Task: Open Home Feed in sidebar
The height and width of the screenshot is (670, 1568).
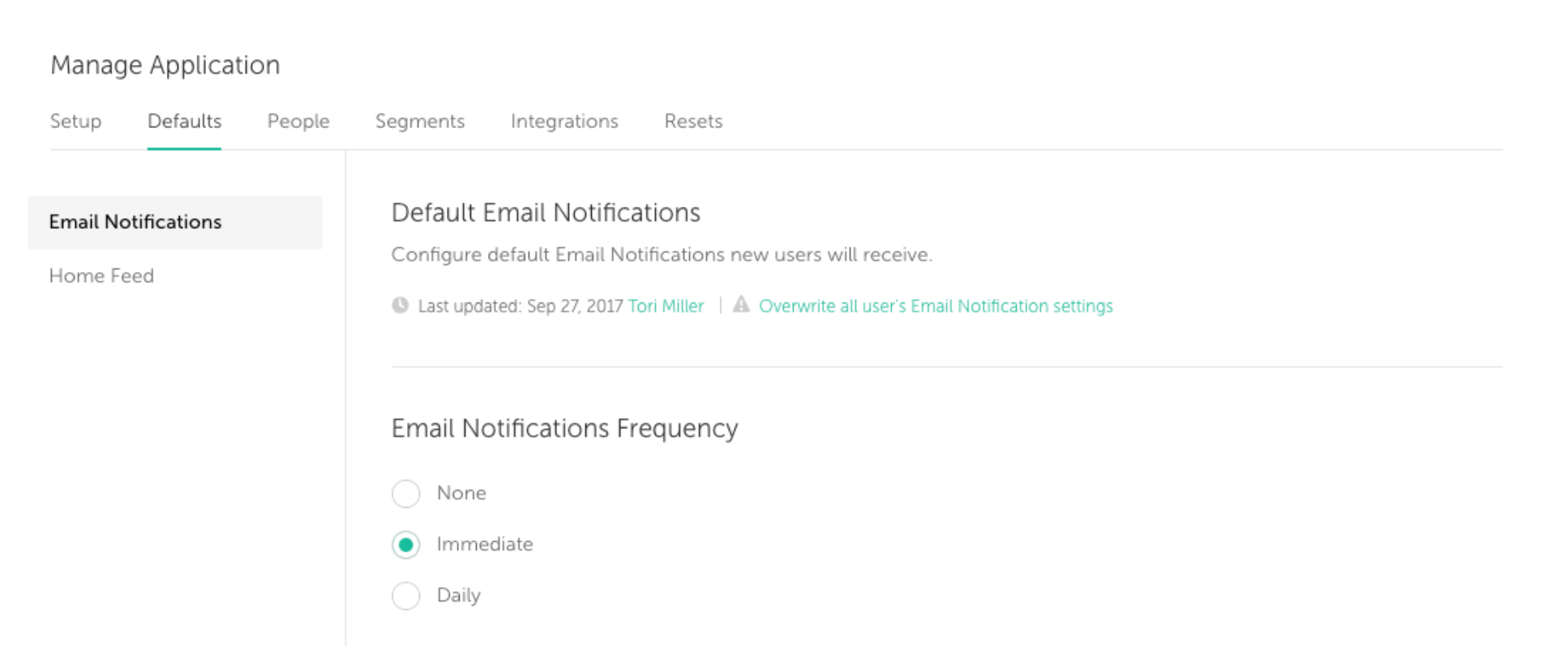Action: (101, 276)
